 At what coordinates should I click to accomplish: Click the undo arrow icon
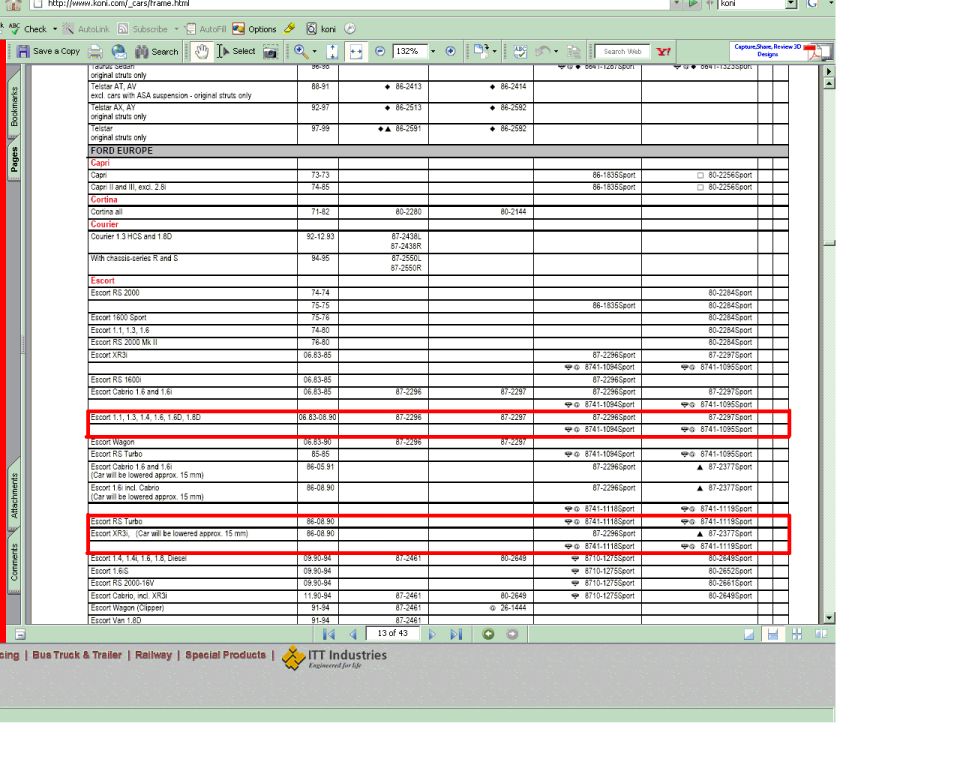coord(542,51)
